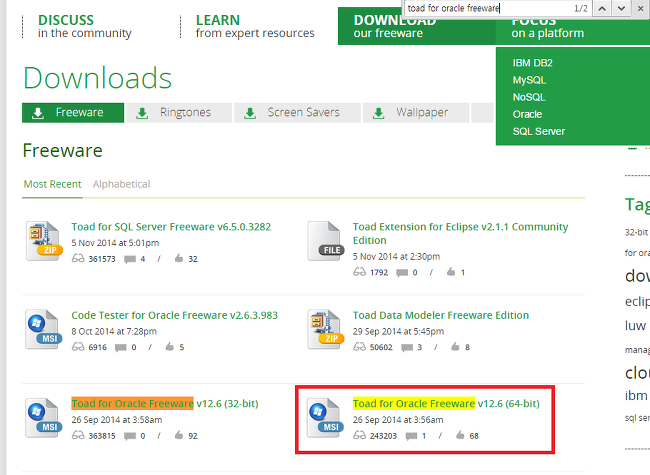Click the comments icon for Toad Extension for Eclipse
This screenshot has width=650, height=475.
tap(402, 273)
